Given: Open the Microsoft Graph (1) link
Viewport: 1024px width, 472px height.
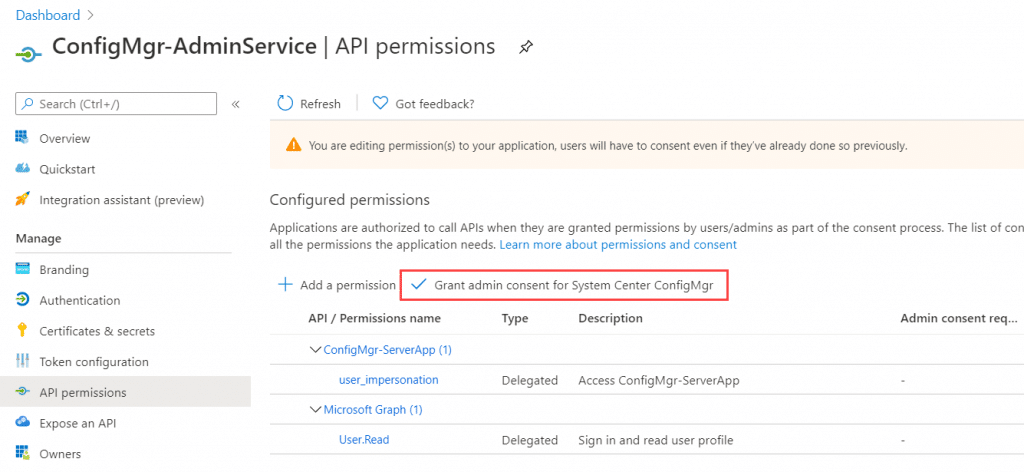Looking at the screenshot, I should (x=373, y=410).
